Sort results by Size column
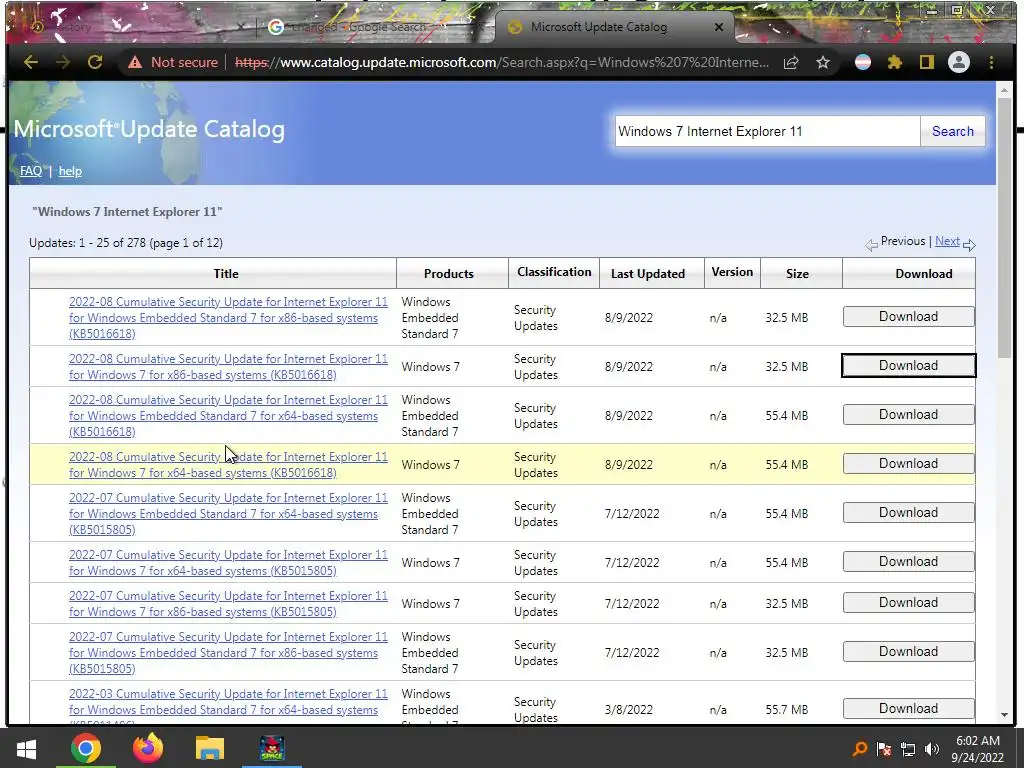Screen dimensions: 1024x768 (x=797, y=274)
